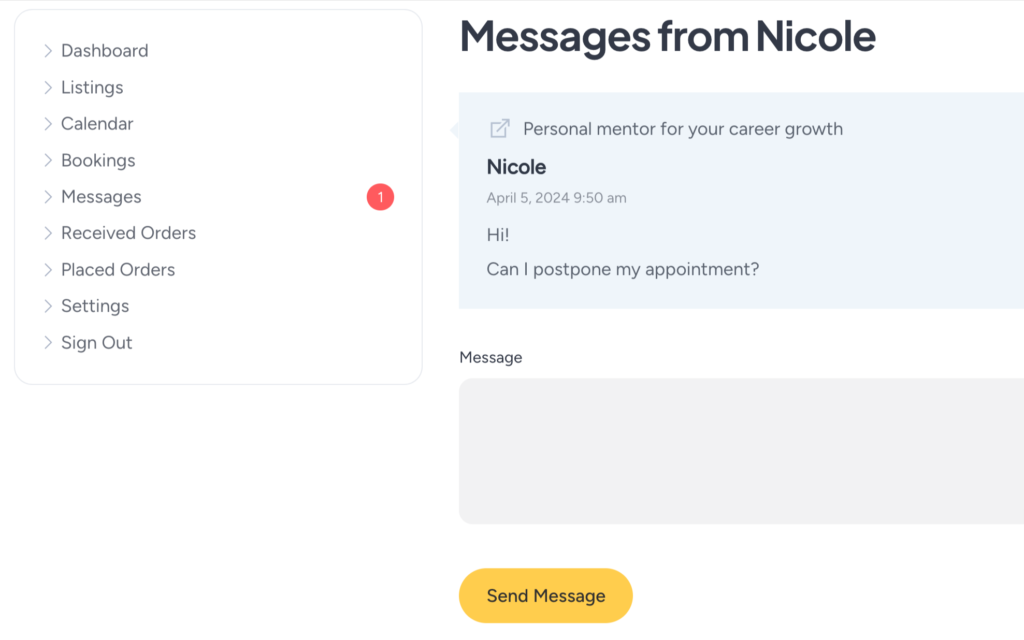Click Nicole's name above the message

(x=516, y=167)
